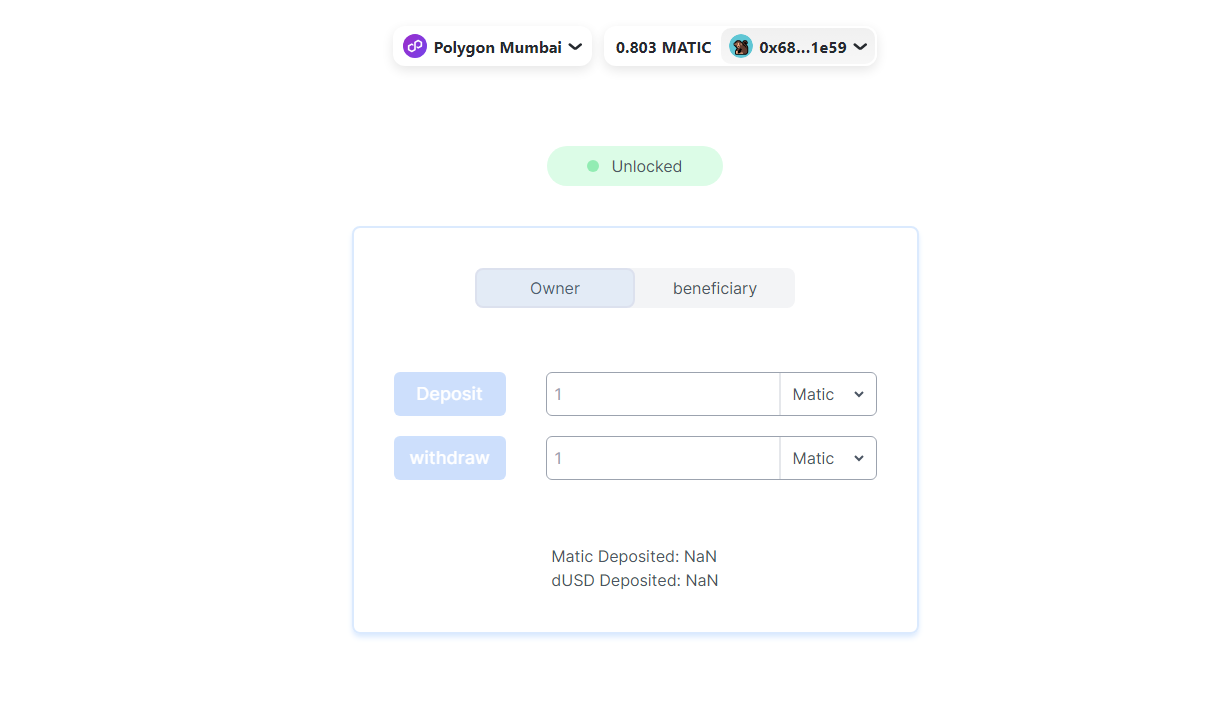The height and width of the screenshot is (716, 1222).
Task: Open the Matic token dropdown in the Deposit row
Action: point(826,394)
